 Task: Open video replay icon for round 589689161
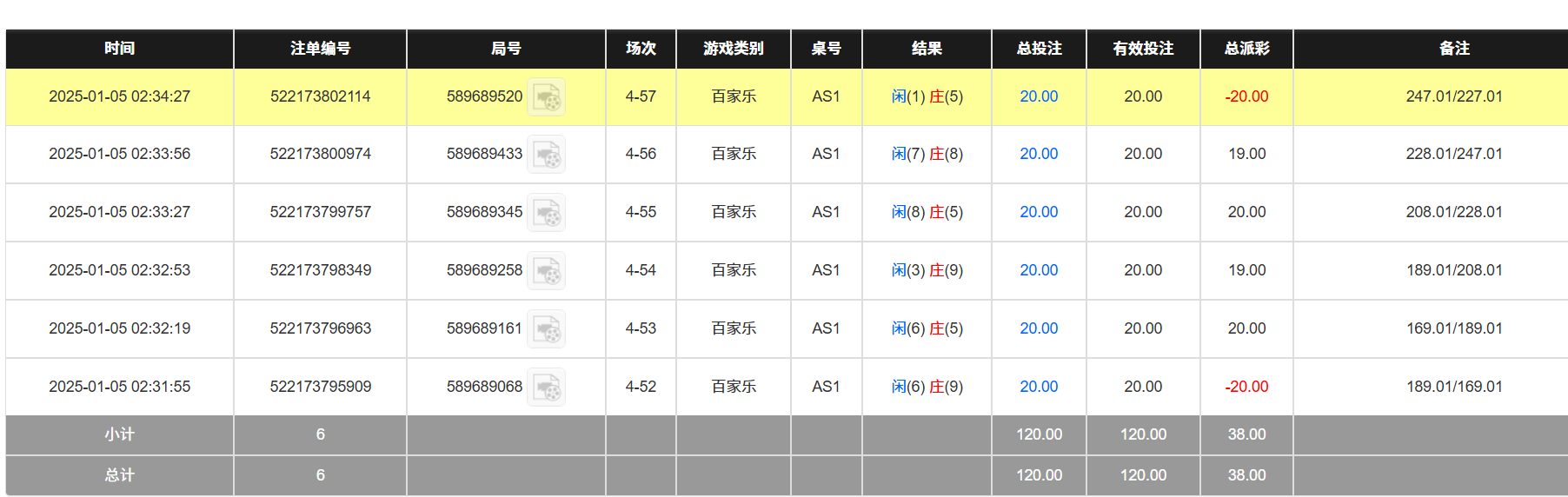547,329
